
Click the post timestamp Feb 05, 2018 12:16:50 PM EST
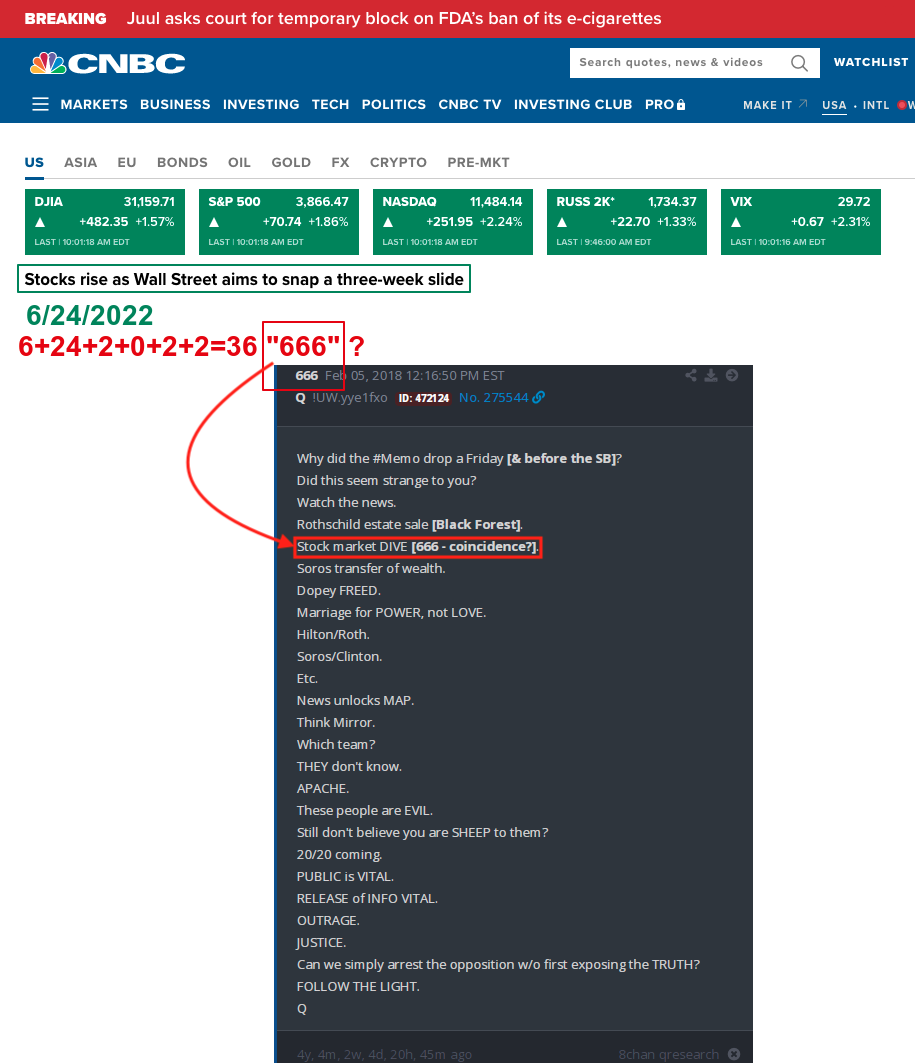pyautogui.click(x=415, y=375)
